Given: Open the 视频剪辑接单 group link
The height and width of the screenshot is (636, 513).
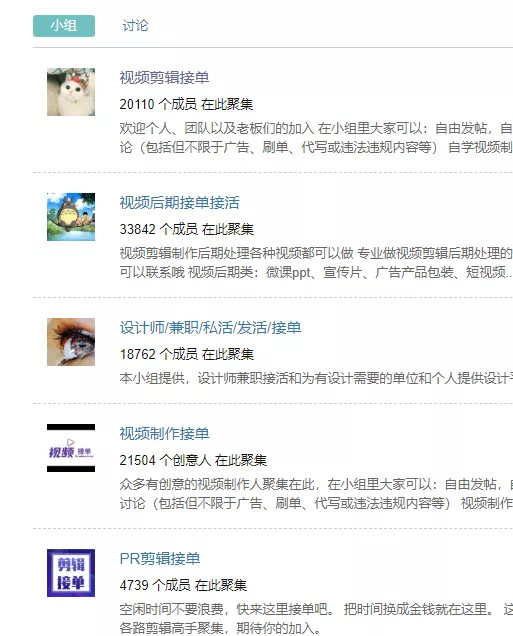Looking at the screenshot, I should click(164, 77).
